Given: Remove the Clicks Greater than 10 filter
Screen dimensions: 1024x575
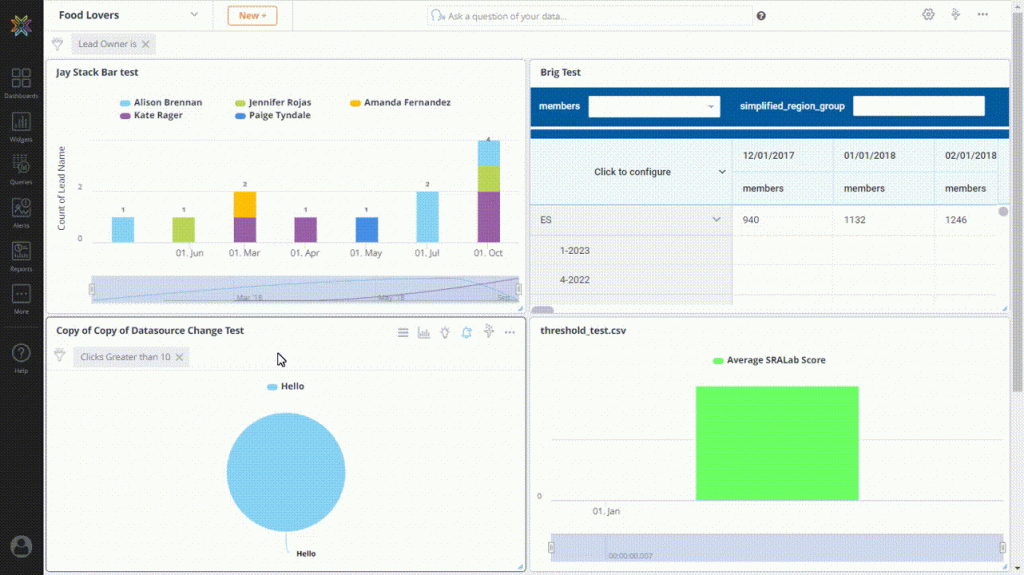Looking at the screenshot, I should (179, 357).
